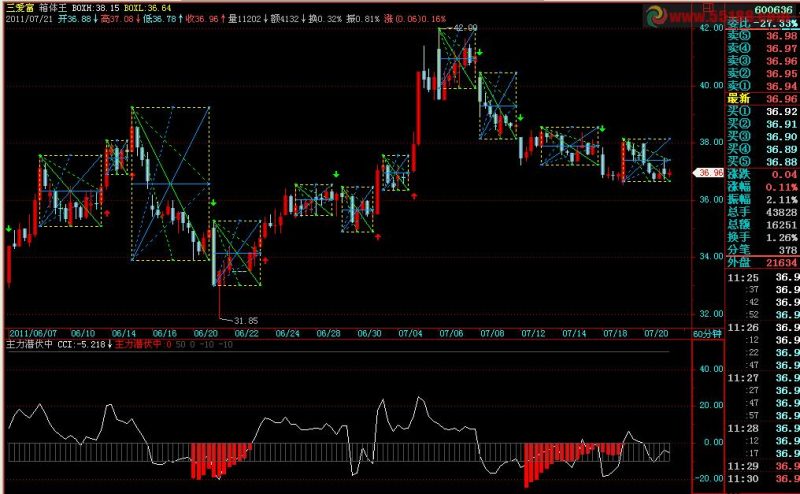Click the 卖① ask price 36.94

[x=781, y=86]
